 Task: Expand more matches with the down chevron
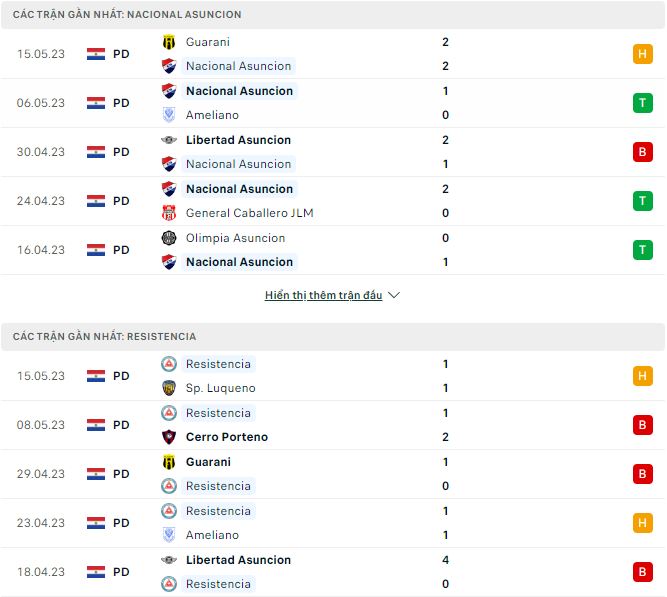click(394, 296)
